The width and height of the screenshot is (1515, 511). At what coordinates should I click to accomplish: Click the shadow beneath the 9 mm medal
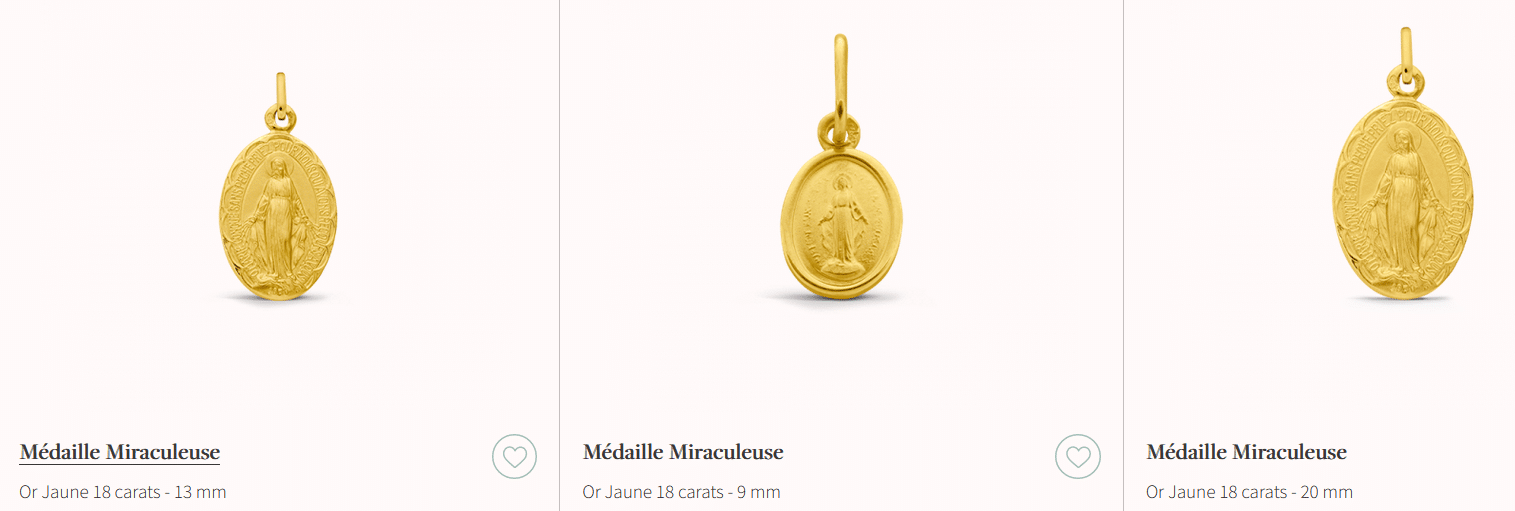(843, 297)
